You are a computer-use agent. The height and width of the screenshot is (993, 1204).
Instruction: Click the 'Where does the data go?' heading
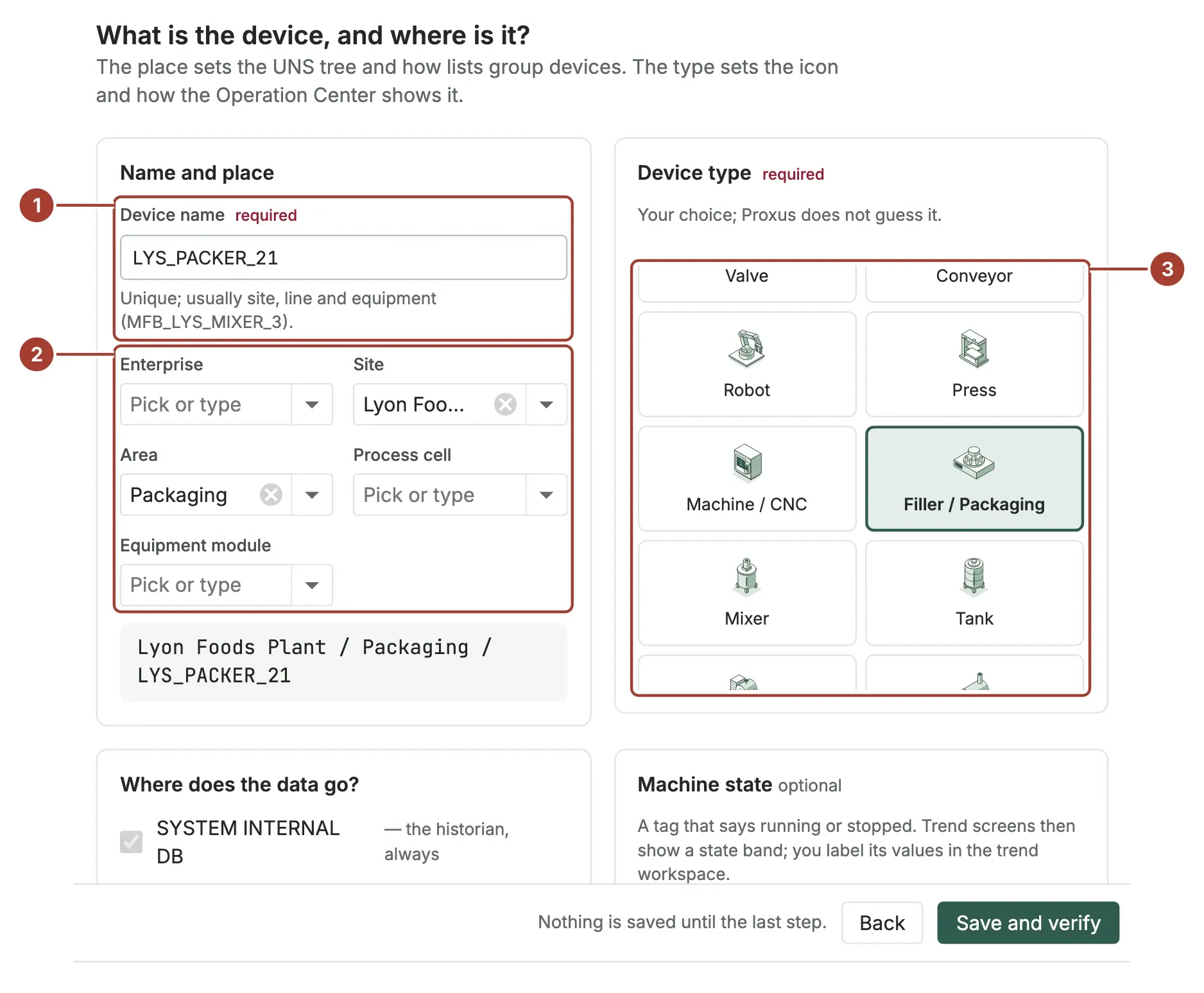coord(239,784)
